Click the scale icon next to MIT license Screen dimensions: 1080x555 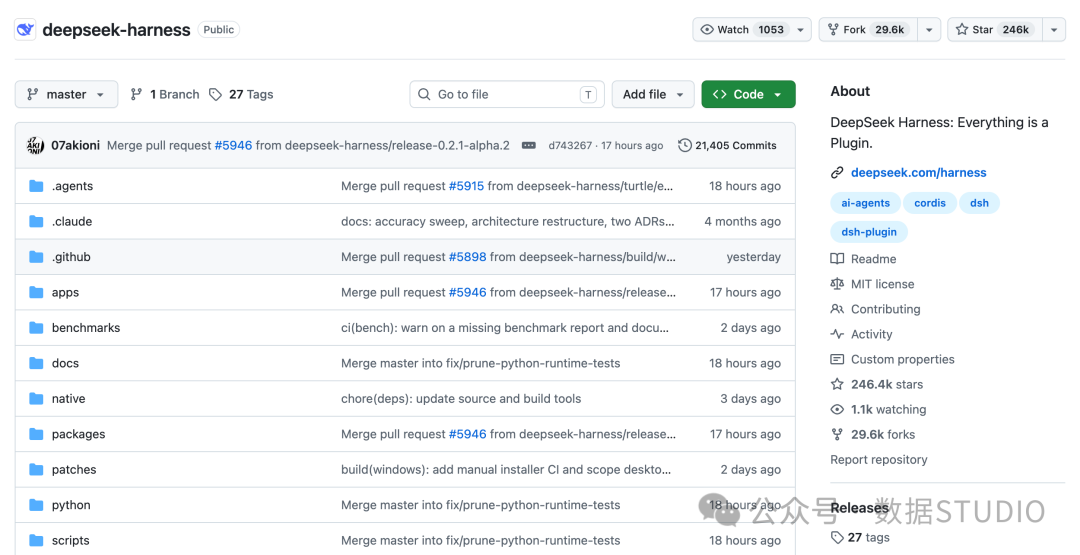click(837, 284)
